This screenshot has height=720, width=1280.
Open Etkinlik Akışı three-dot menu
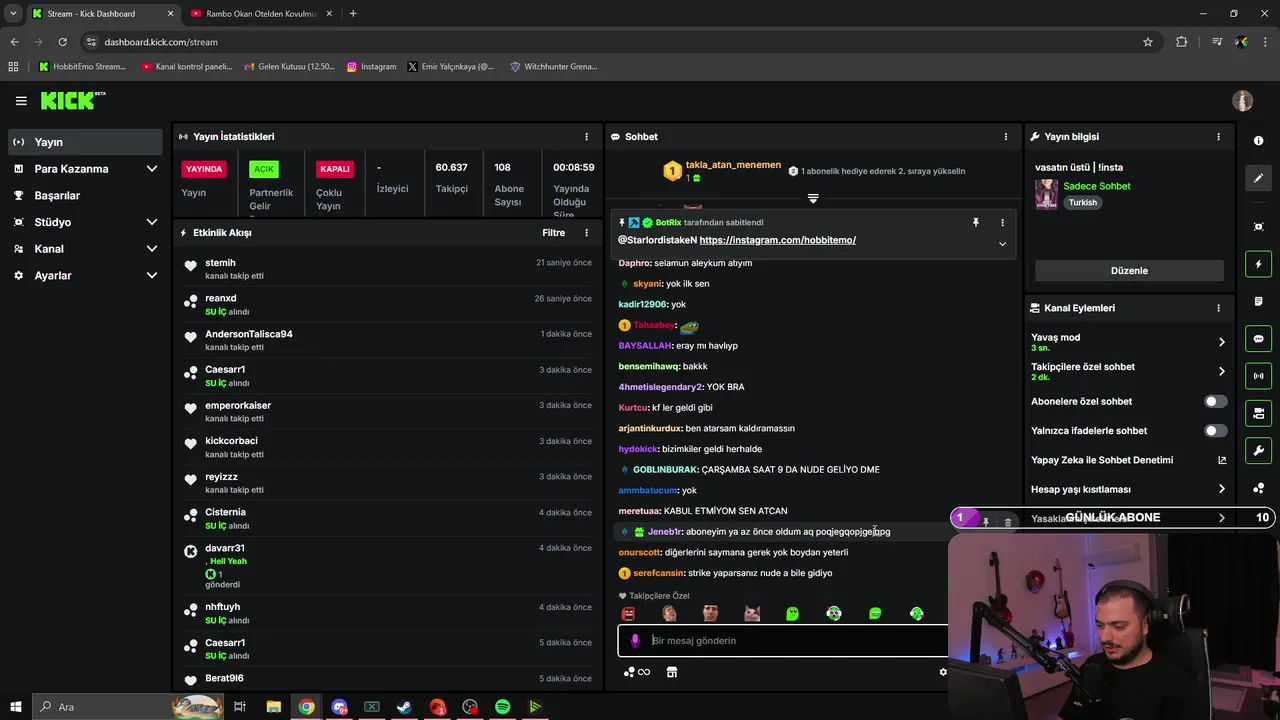[x=587, y=233]
